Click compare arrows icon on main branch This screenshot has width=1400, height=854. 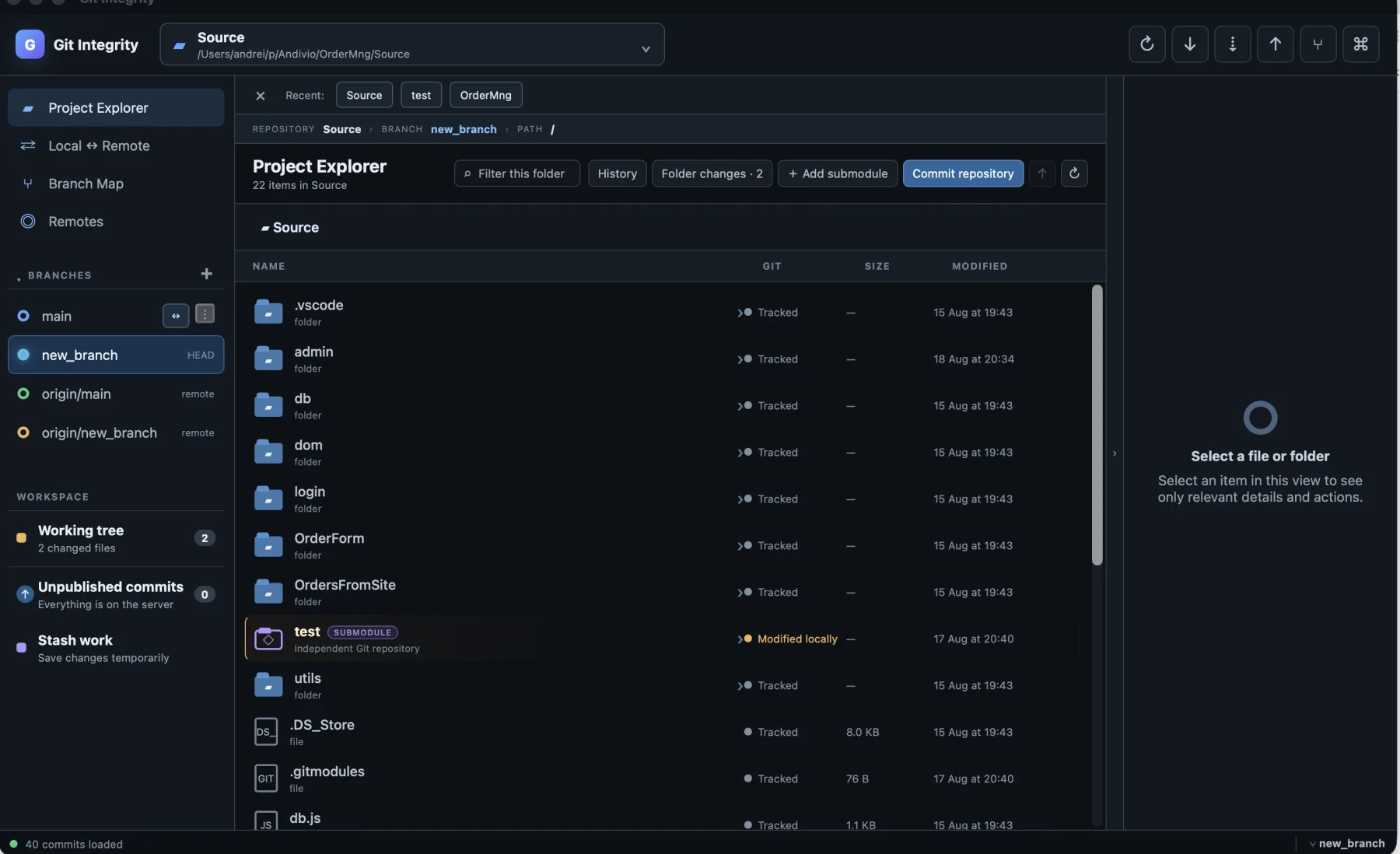176,316
